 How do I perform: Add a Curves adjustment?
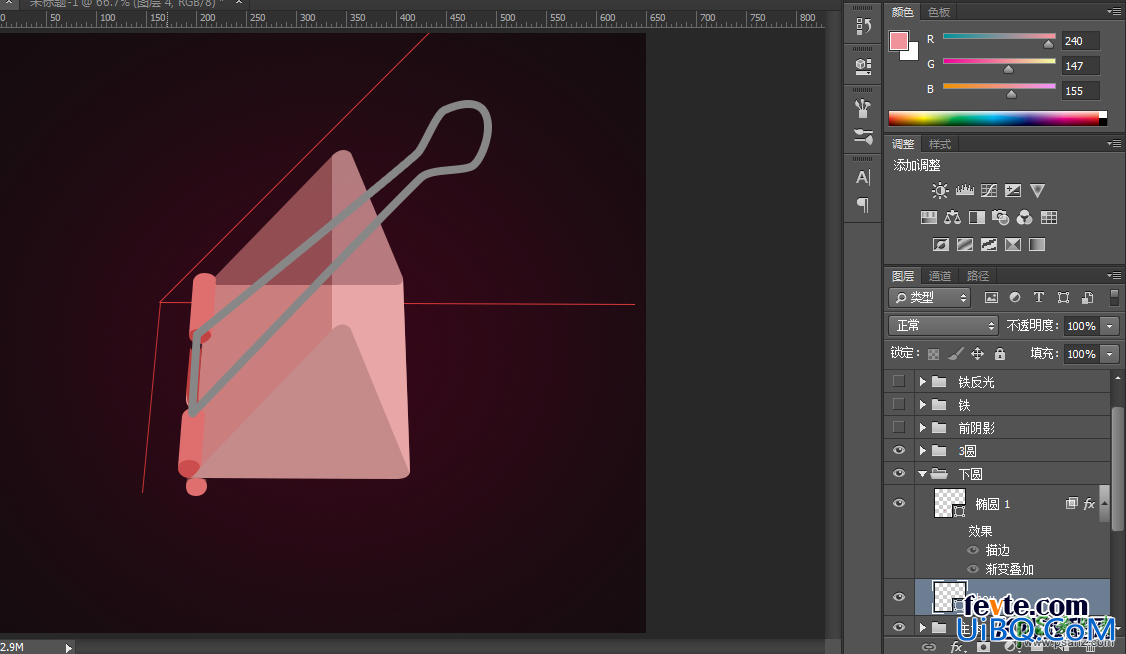pos(989,190)
